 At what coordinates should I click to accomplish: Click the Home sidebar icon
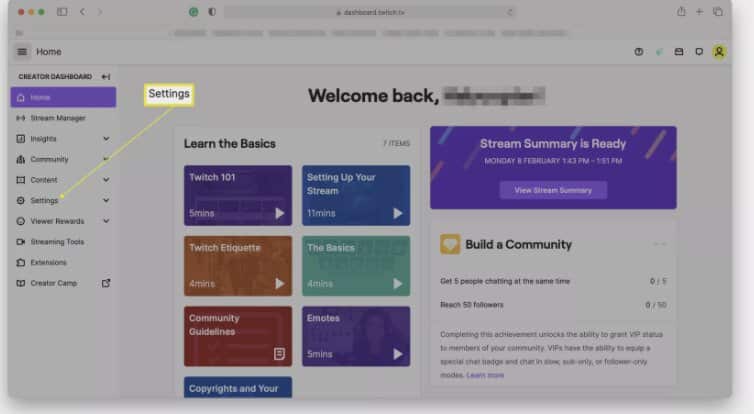click(x=21, y=98)
